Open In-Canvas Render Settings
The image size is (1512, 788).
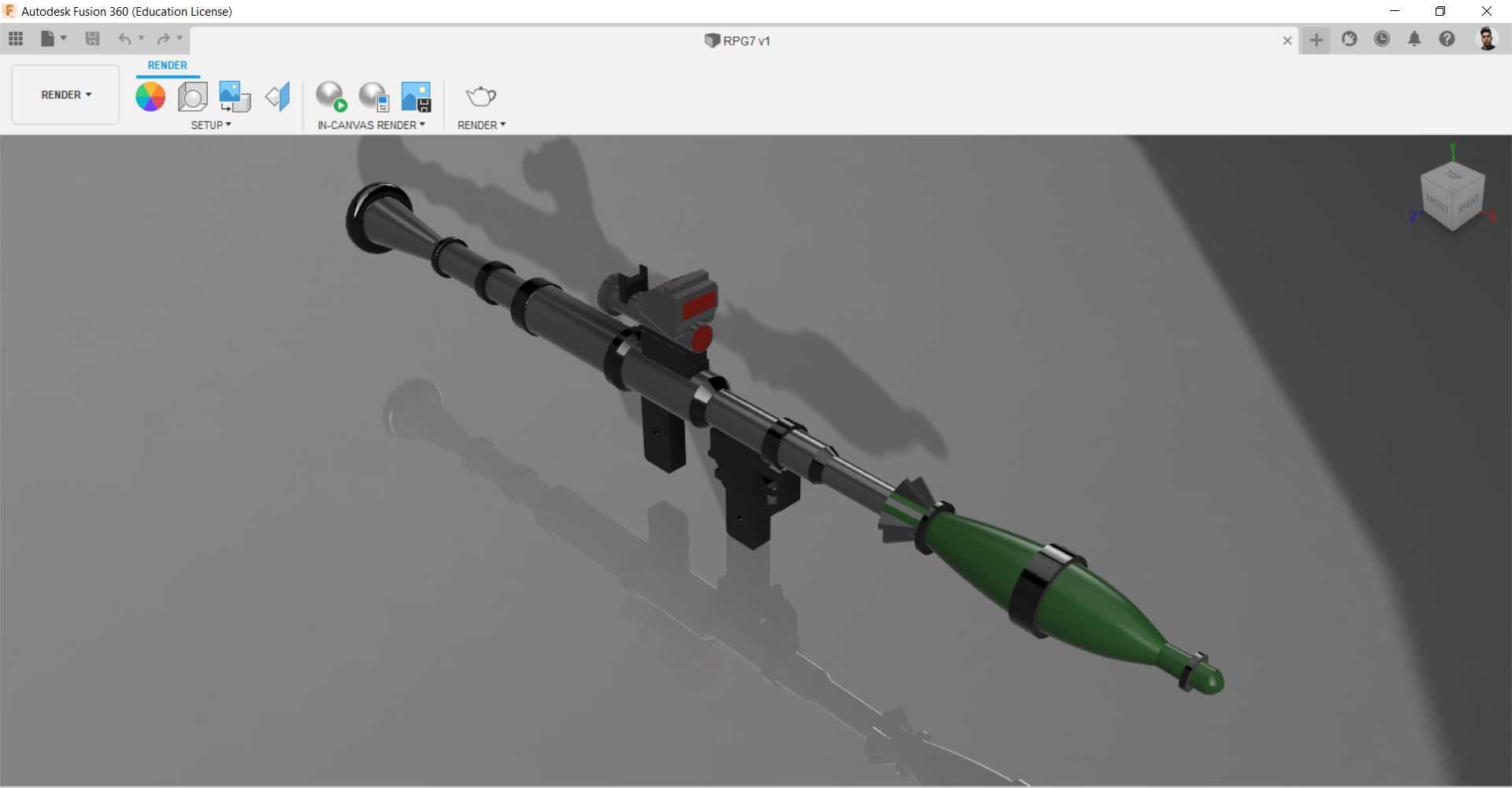[x=374, y=97]
